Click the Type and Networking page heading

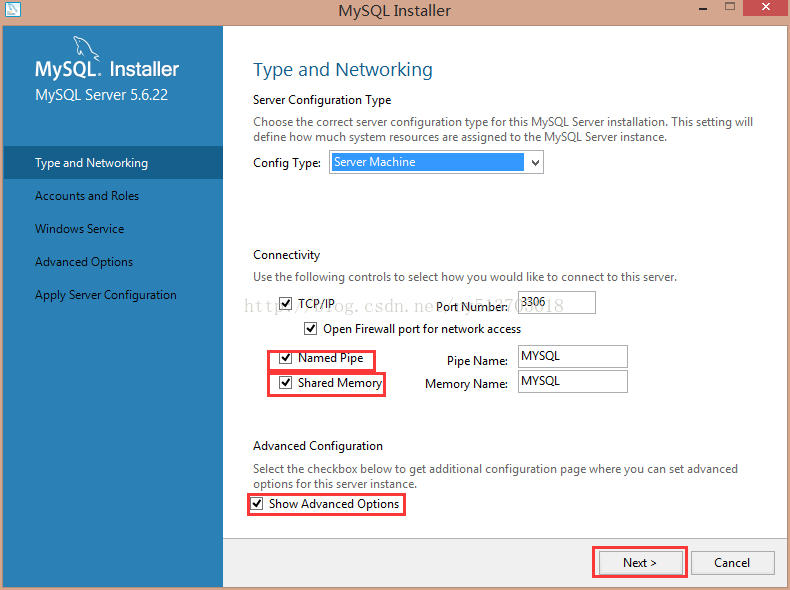(x=343, y=70)
